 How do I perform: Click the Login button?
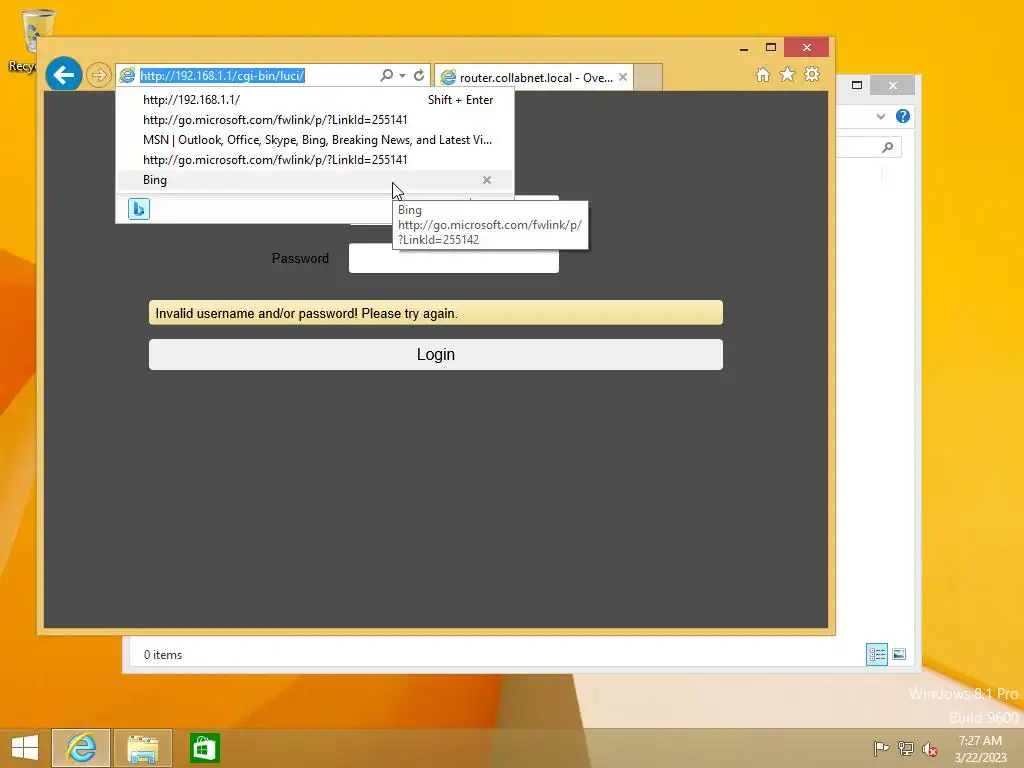pos(436,355)
